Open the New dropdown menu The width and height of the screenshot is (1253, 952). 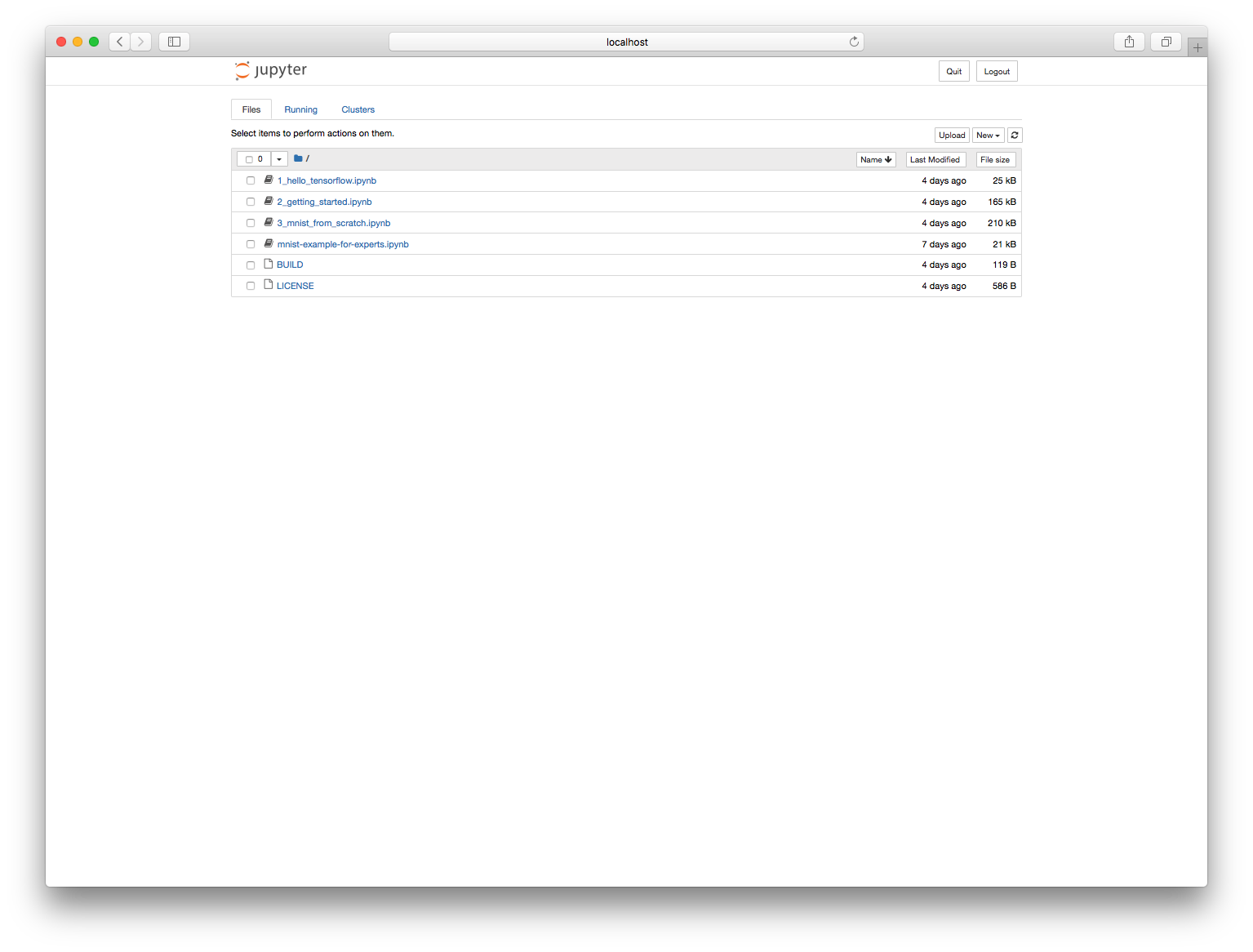coord(988,135)
